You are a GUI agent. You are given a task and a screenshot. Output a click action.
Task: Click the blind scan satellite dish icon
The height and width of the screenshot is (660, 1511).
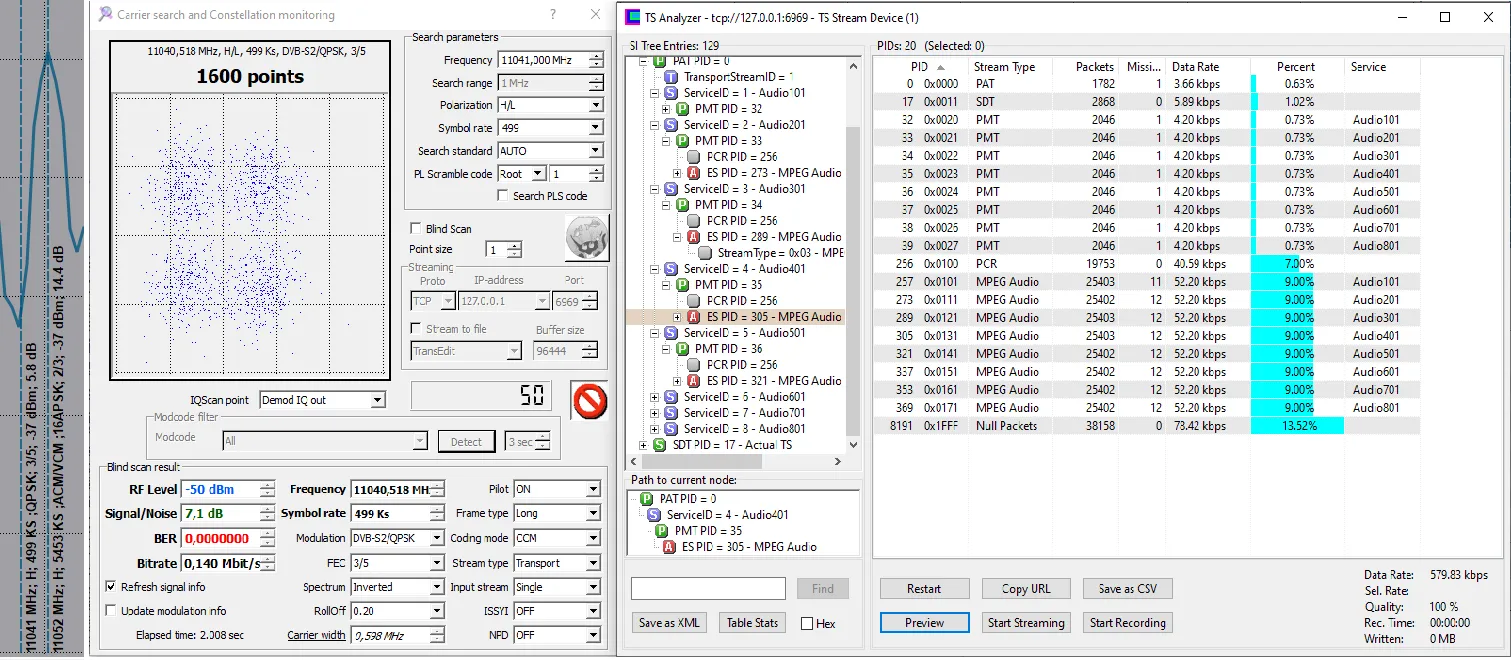pyautogui.click(x=586, y=239)
